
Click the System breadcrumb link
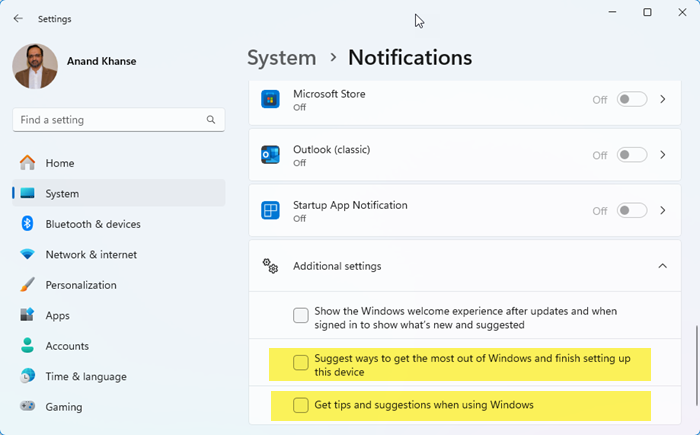pos(281,58)
